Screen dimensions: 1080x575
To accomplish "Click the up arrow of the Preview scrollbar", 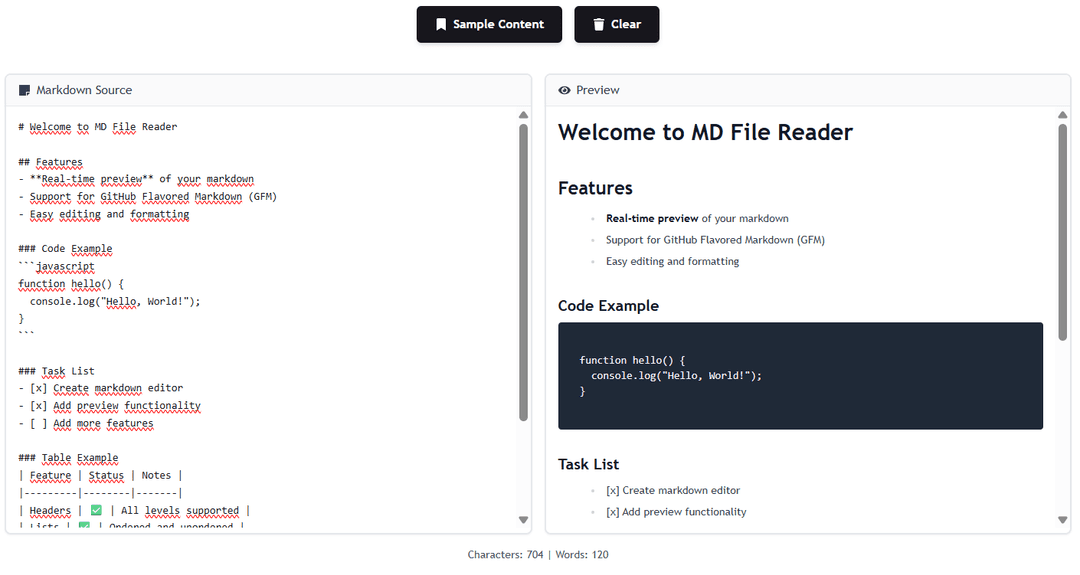I will (x=1063, y=115).
